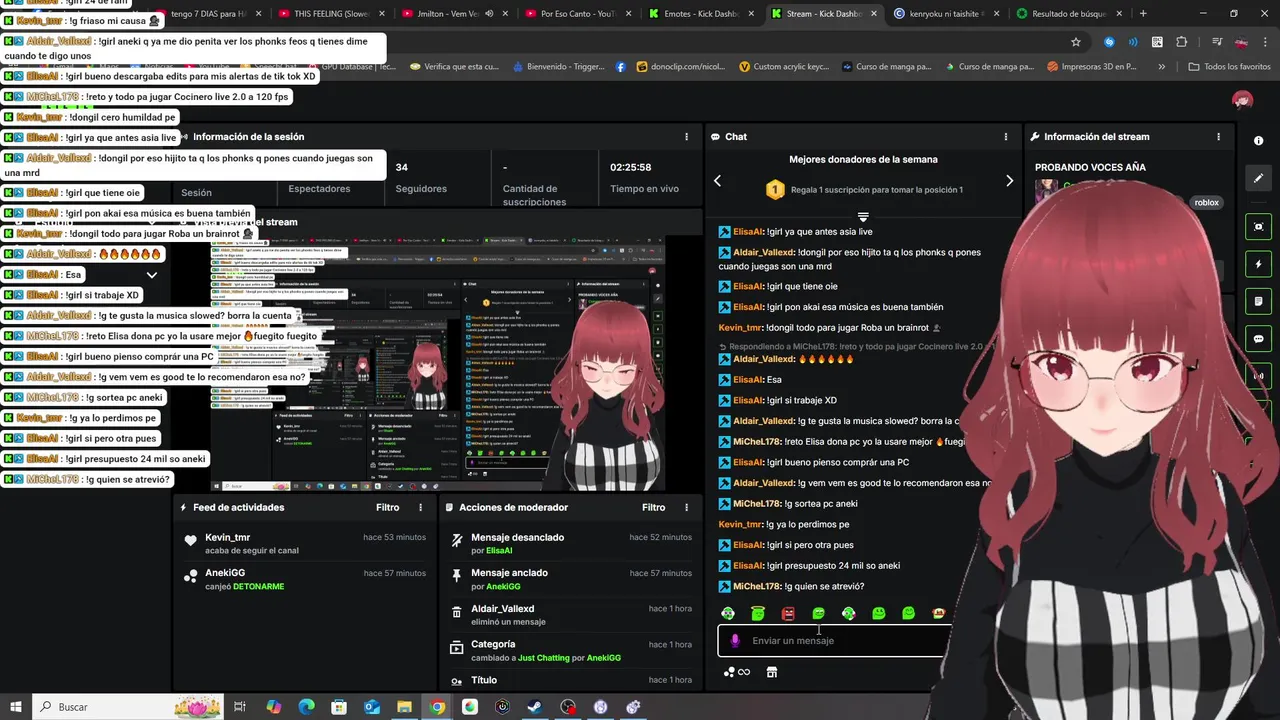Open Todos los favoritos folder

click(1229, 67)
